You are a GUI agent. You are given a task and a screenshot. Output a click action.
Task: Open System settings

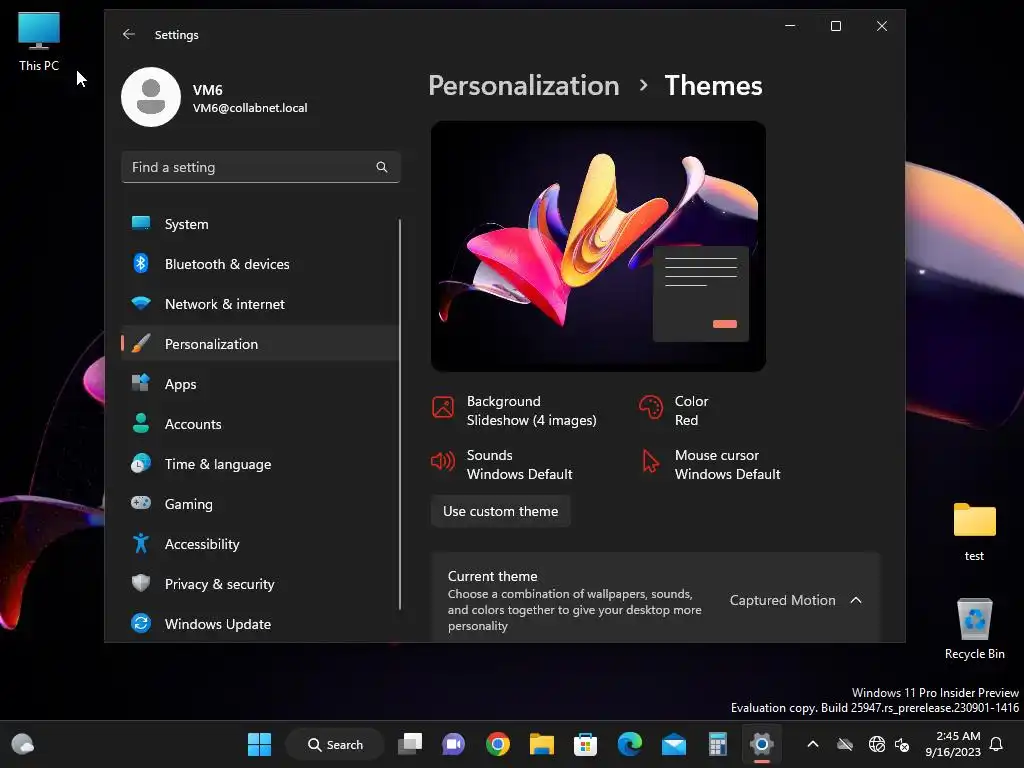(x=261, y=224)
